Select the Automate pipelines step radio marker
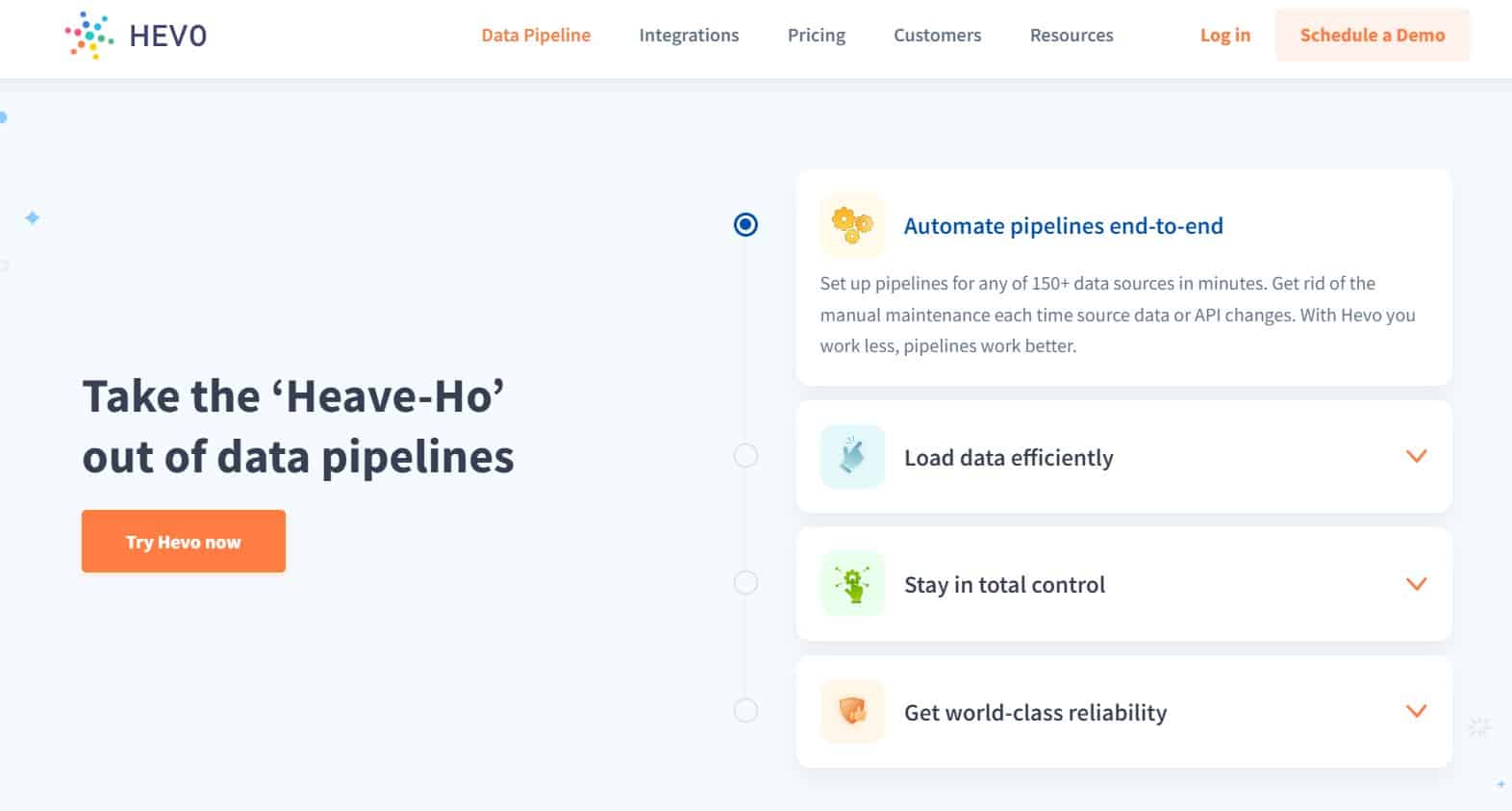The width and height of the screenshot is (1512, 811). tap(745, 224)
